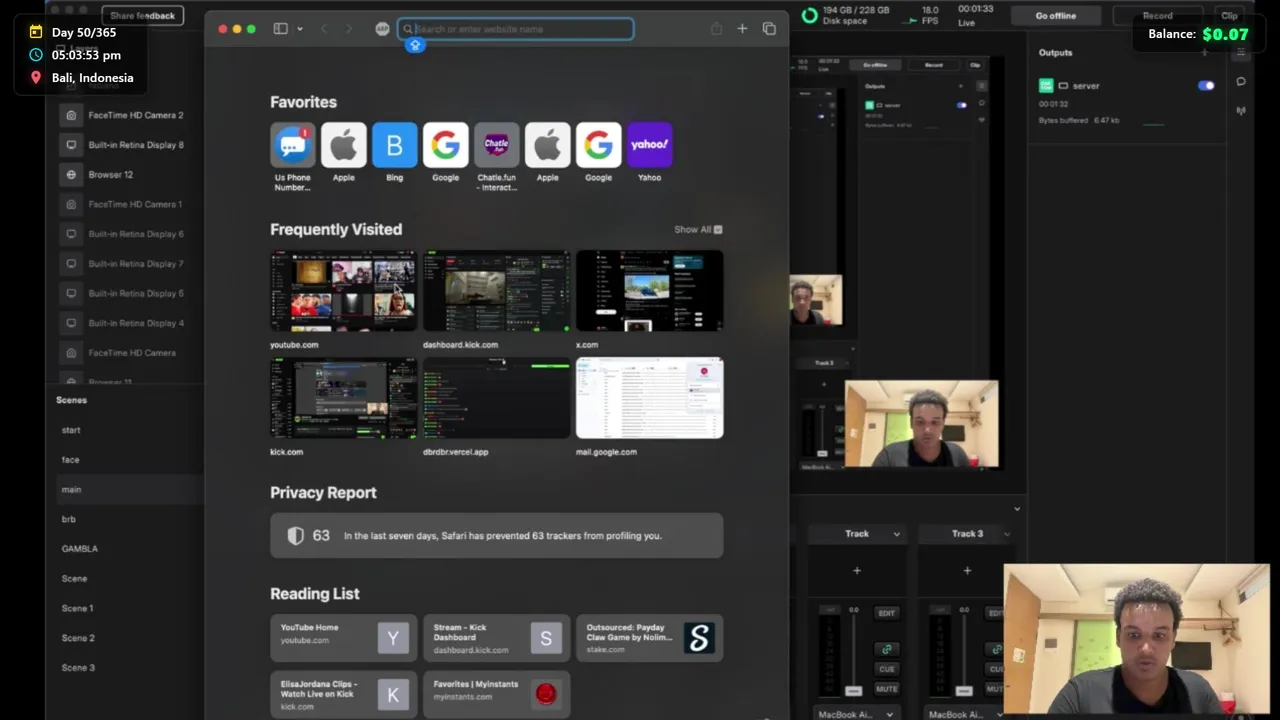Image resolution: width=1280 pixels, height=720 pixels.
Task: Click the Go offline button
Action: (x=1056, y=15)
